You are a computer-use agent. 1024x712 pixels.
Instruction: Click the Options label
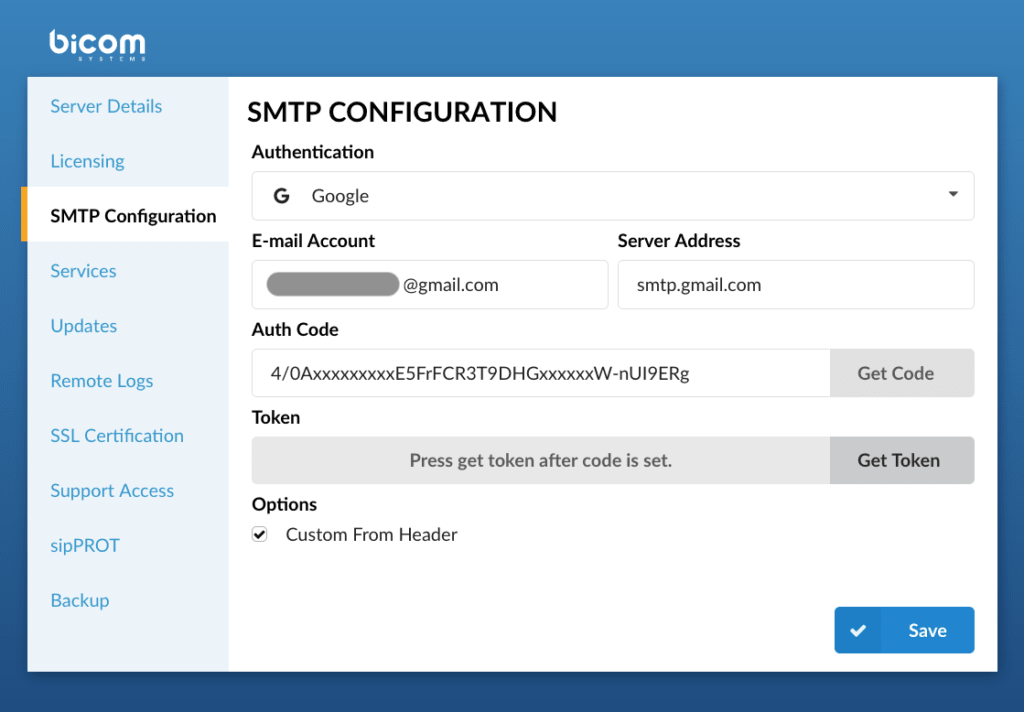coord(285,504)
